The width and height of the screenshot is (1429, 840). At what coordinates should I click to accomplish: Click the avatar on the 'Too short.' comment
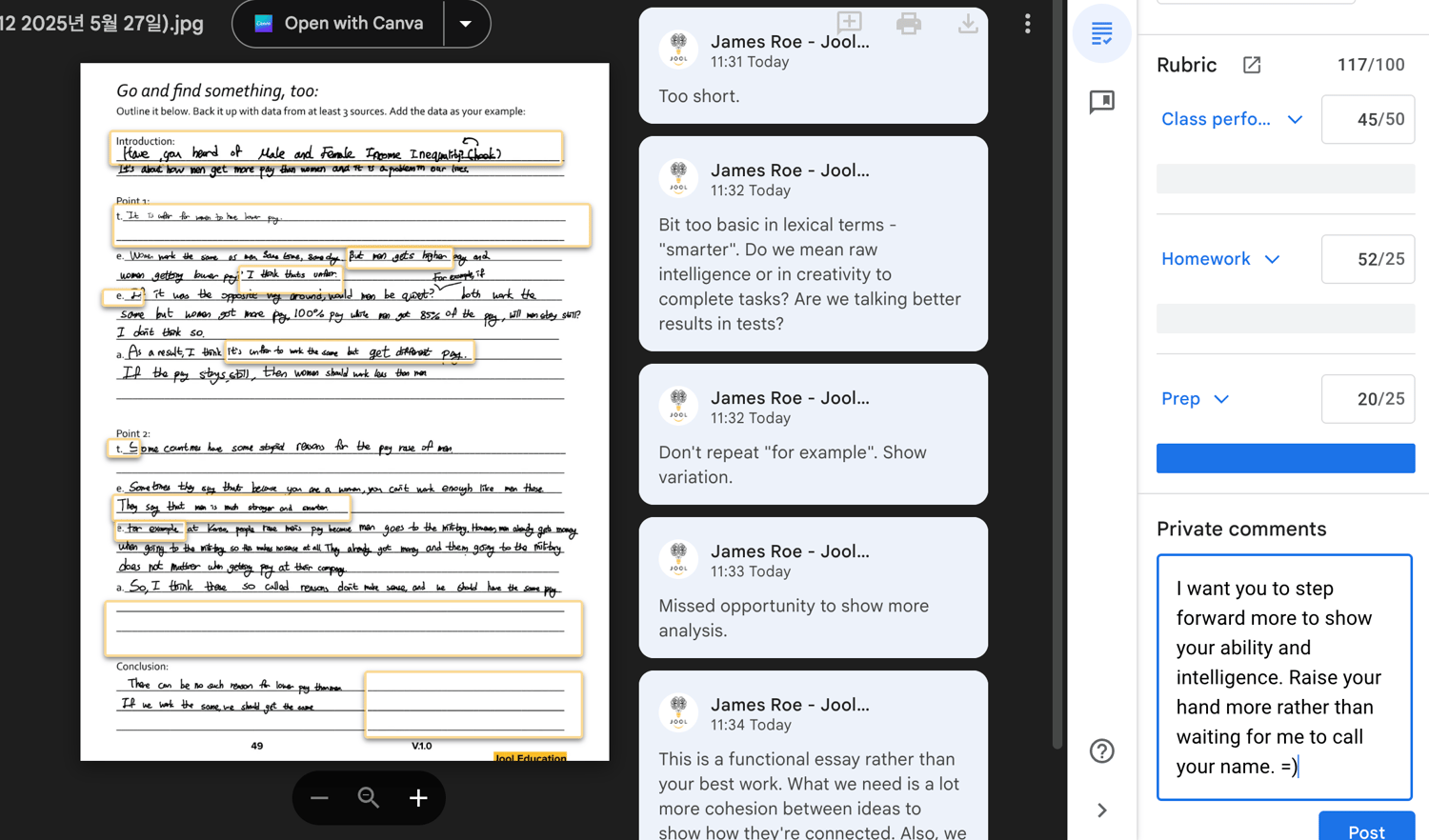click(678, 50)
